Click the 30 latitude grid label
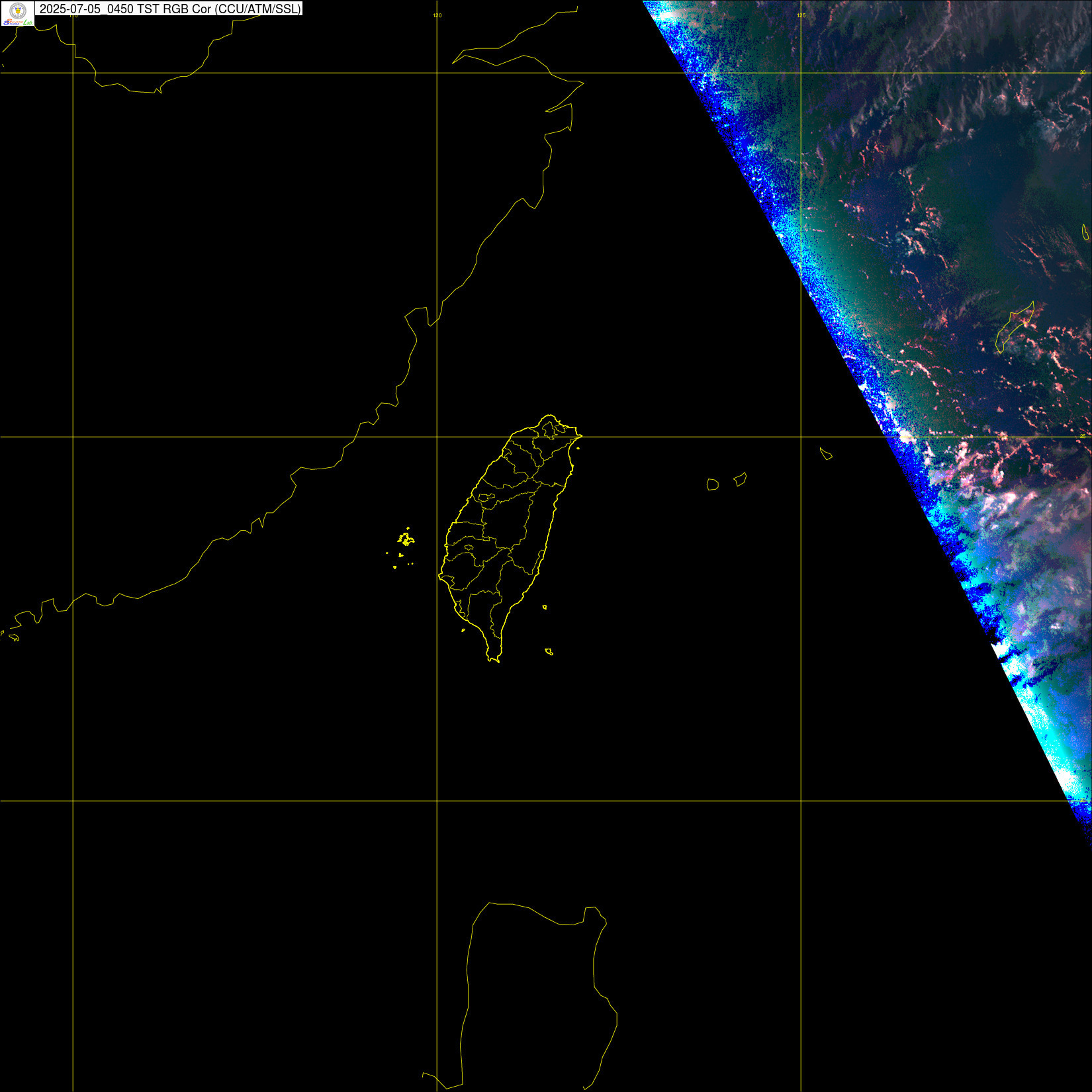The width and height of the screenshot is (1092, 1092). point(1083,72)
